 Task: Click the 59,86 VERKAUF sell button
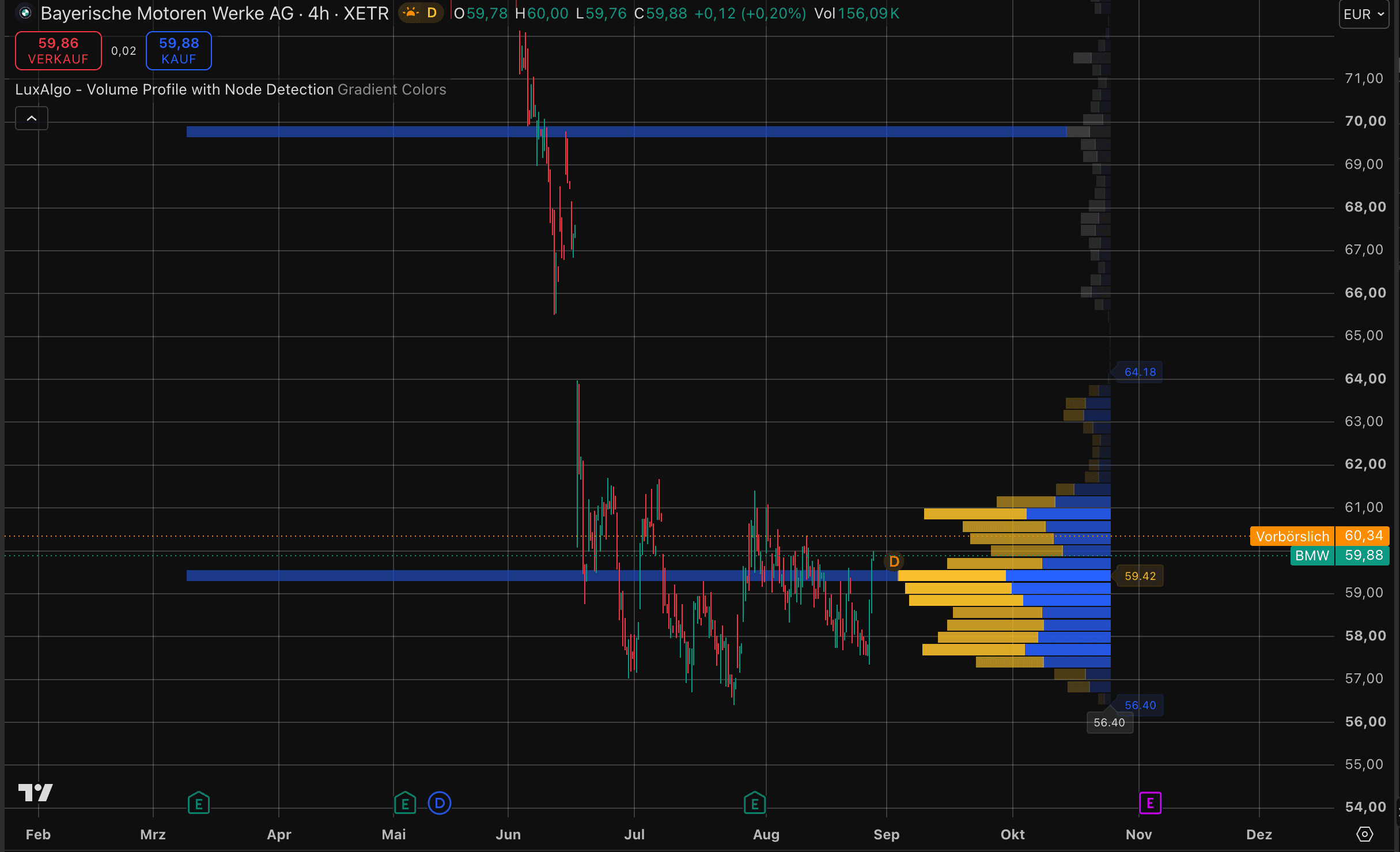click(58, 51)
